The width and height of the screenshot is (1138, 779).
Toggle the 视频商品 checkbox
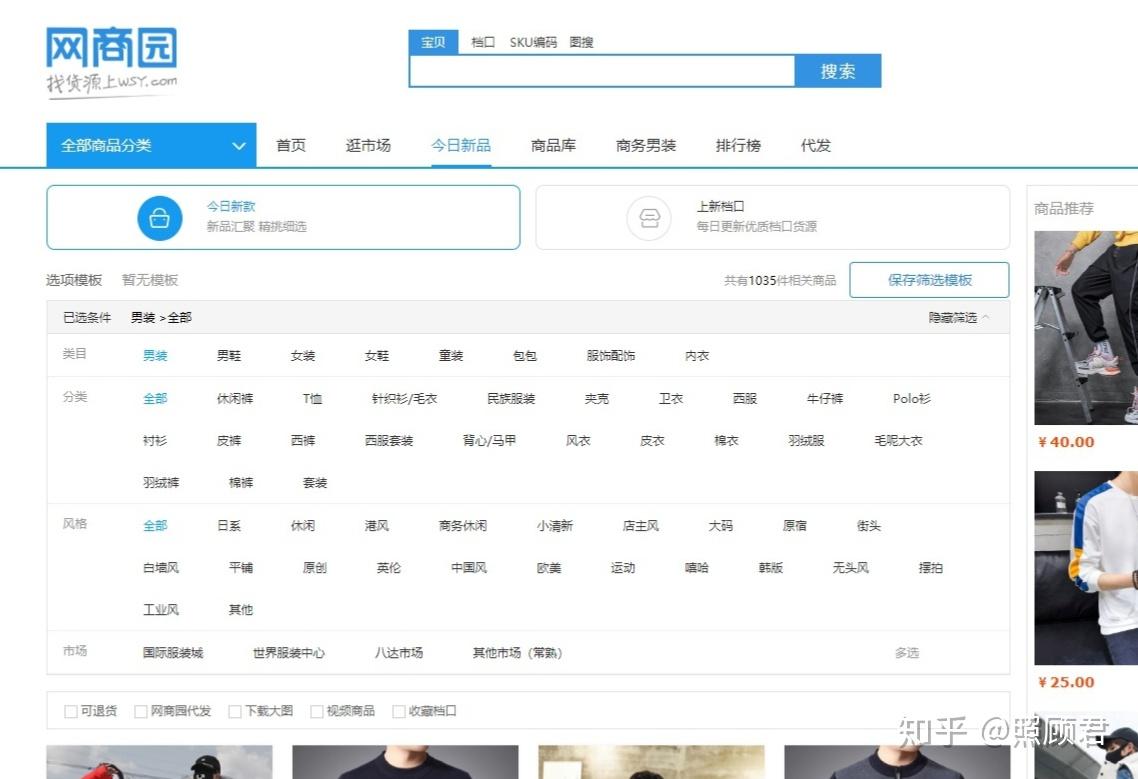316,711
